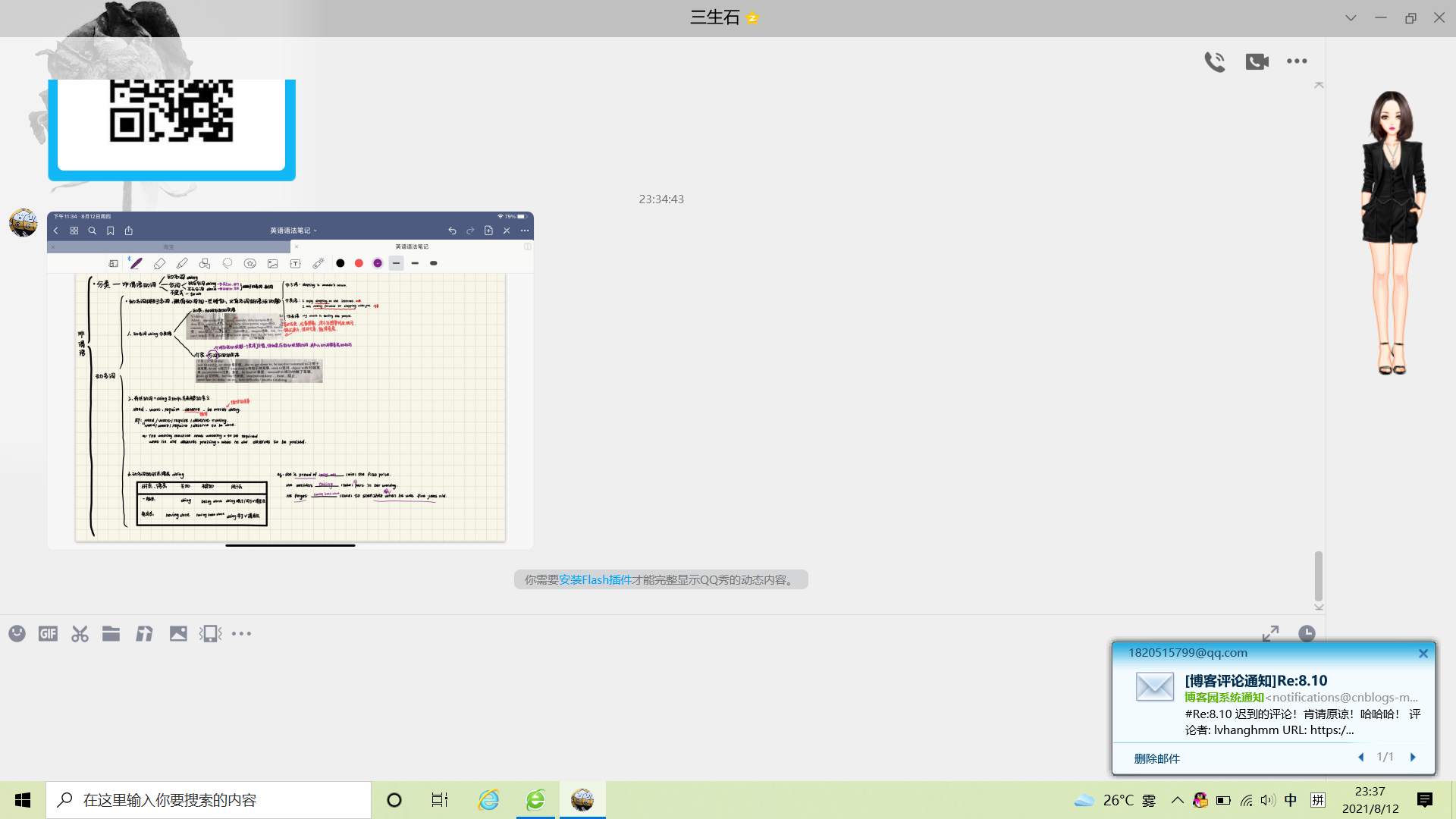Viewport: 1456px width, 819px height.
Task: Open more chat options three dots
Action: coord(1297,61)
